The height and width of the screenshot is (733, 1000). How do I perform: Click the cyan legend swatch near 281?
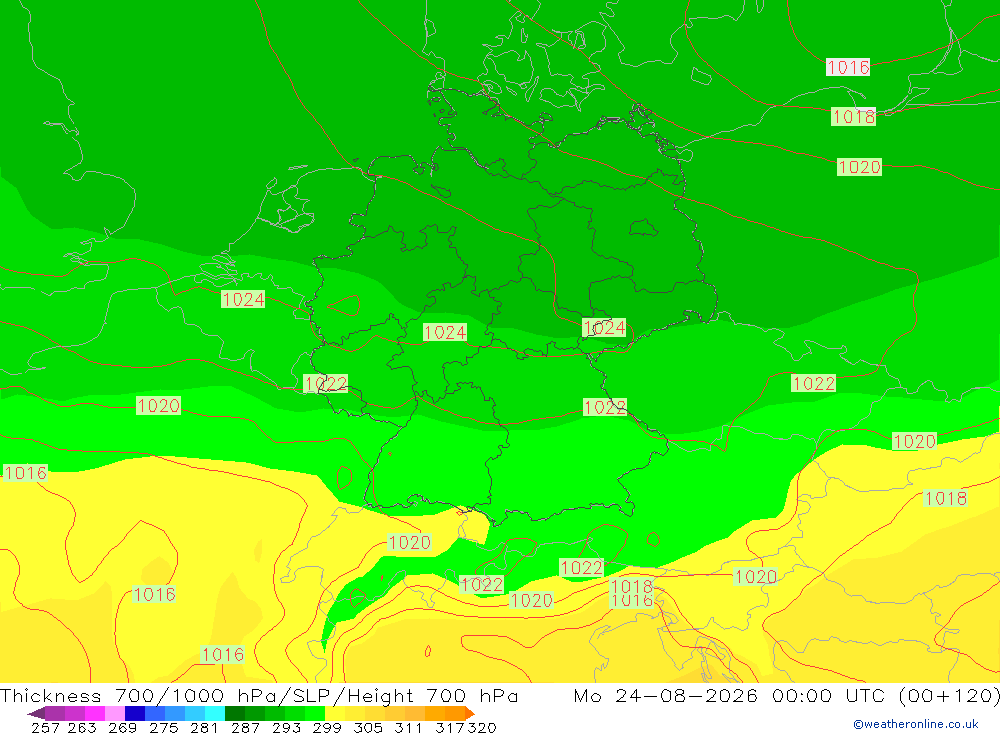(x=215, y=713)
